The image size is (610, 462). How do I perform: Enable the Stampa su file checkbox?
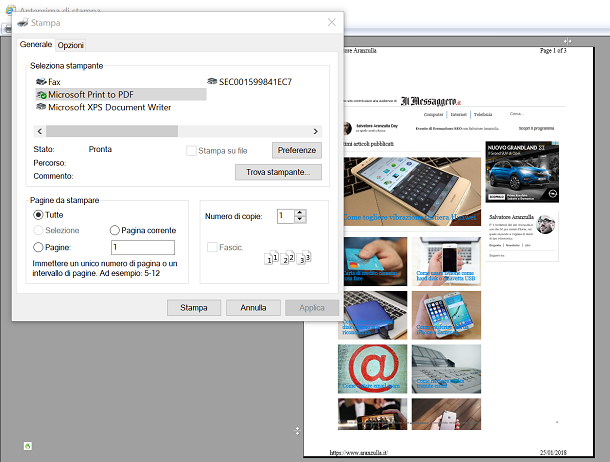click(192, 150)
